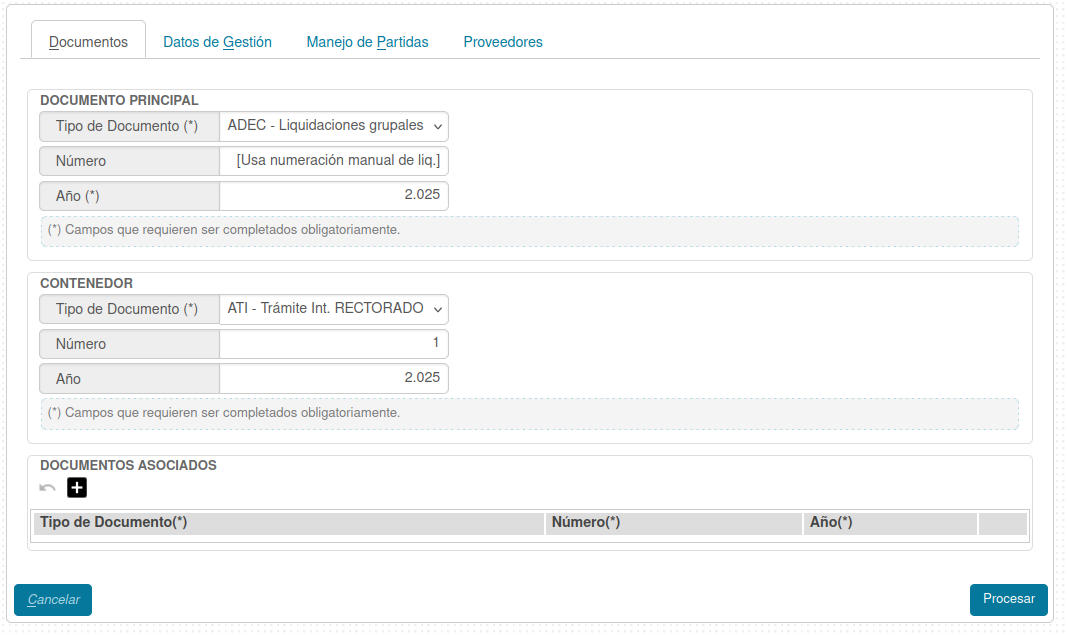Click the Número field in Documento Principal

tap(334, 161)
